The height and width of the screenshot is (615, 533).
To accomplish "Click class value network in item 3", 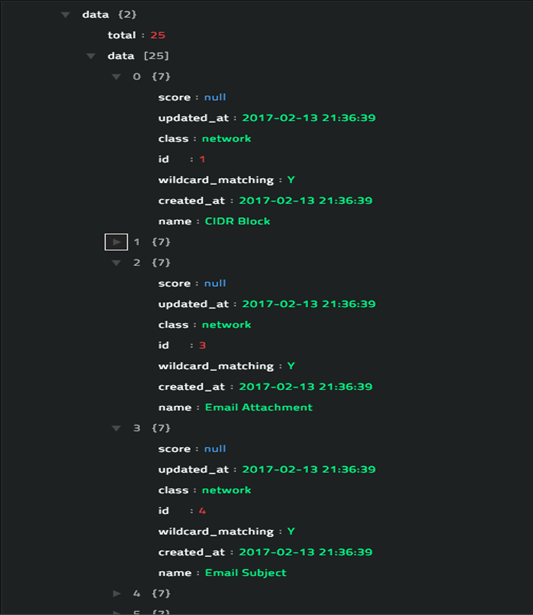I will [x=226, y=490].
